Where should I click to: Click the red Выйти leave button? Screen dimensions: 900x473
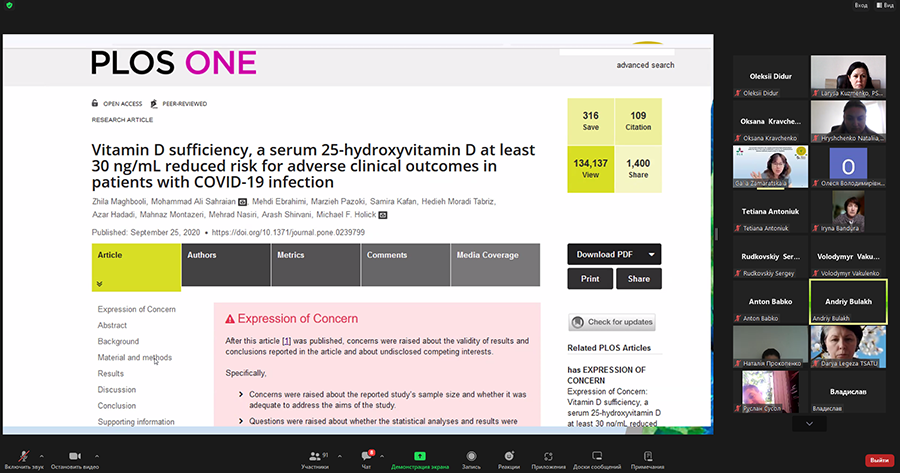click(x=879, y=460)
